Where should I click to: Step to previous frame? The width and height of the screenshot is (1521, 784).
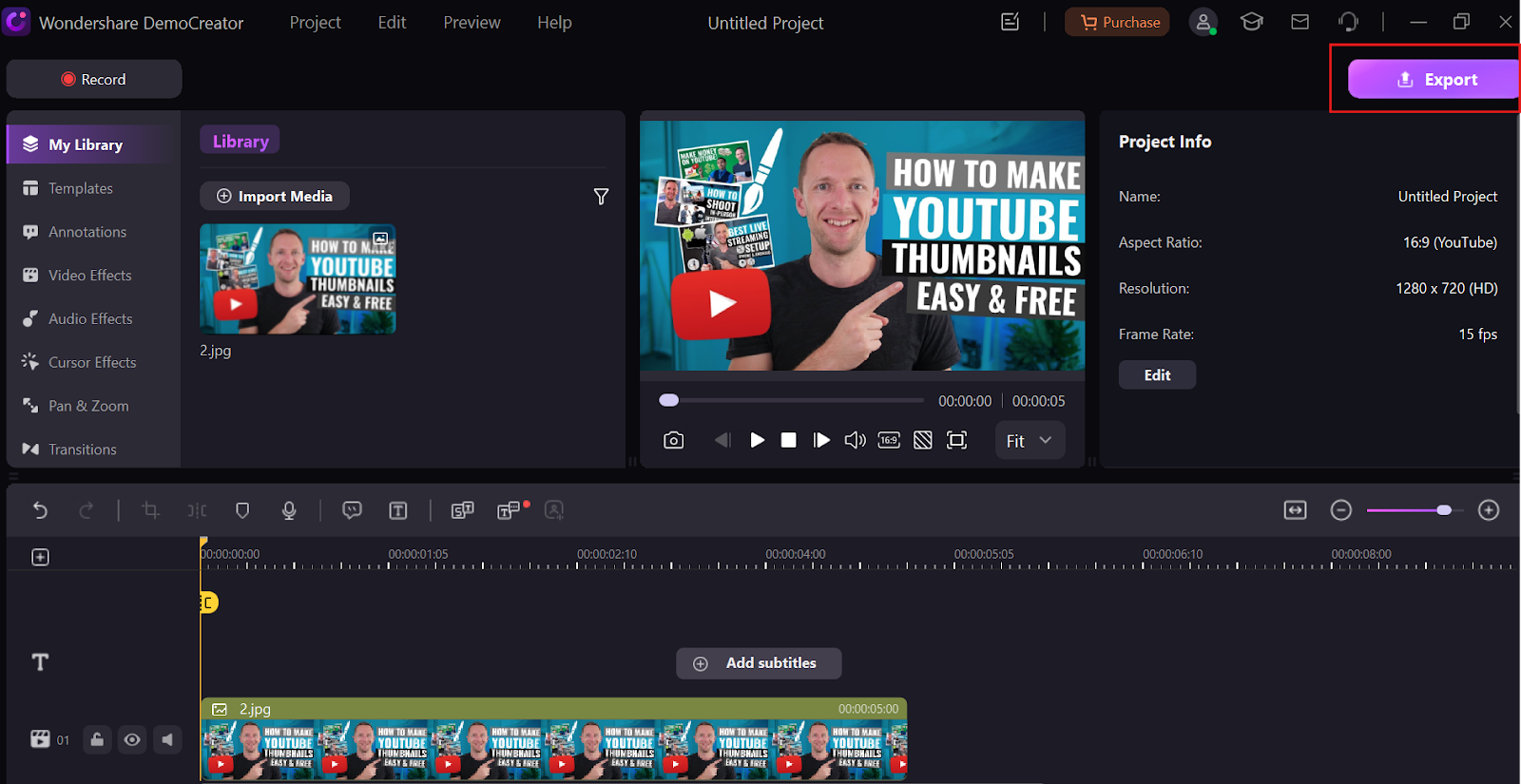point(722,440)
